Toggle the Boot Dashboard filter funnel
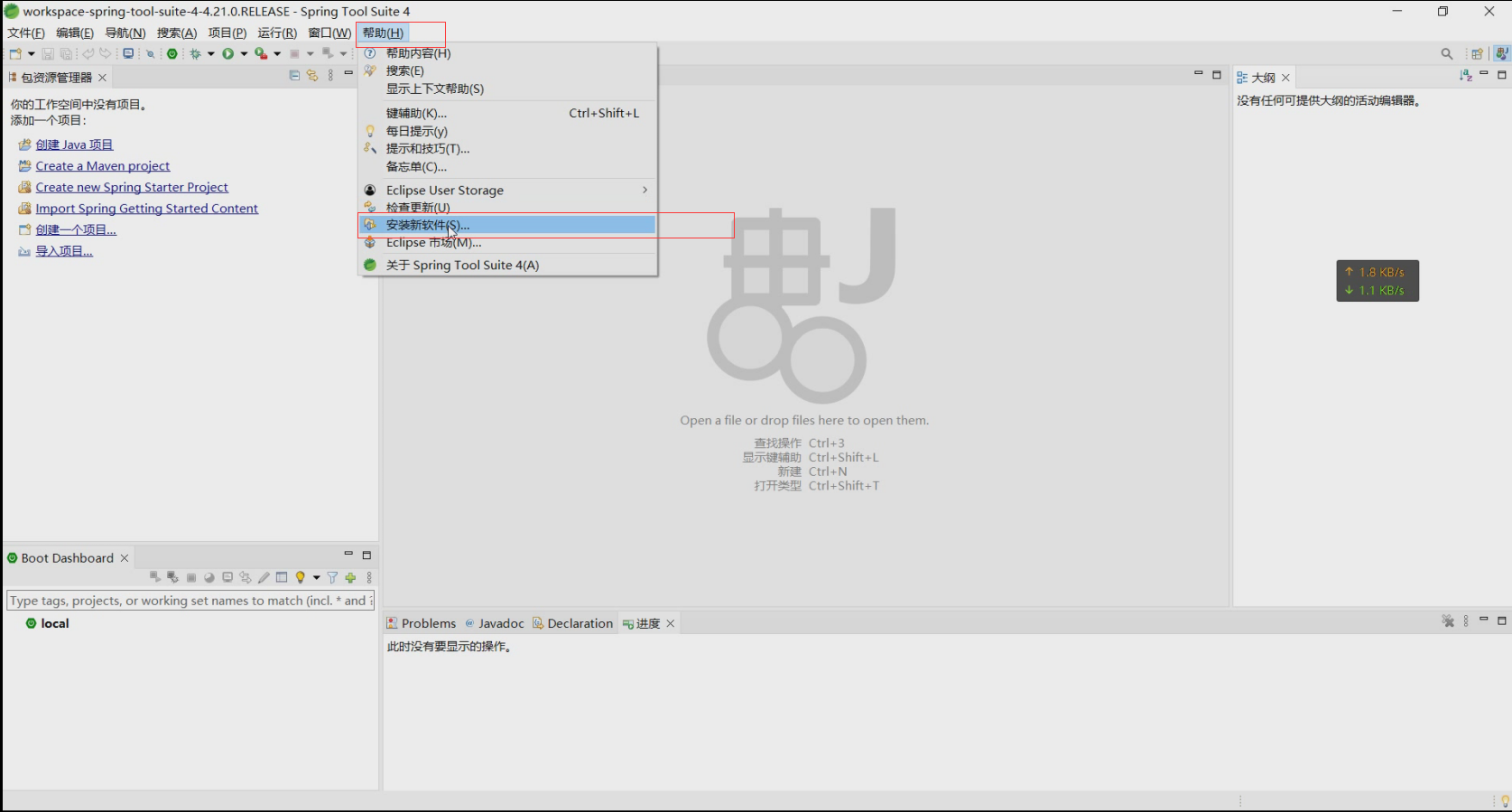This screenshot has width=1512, height=812. click(x=332, y=577)
